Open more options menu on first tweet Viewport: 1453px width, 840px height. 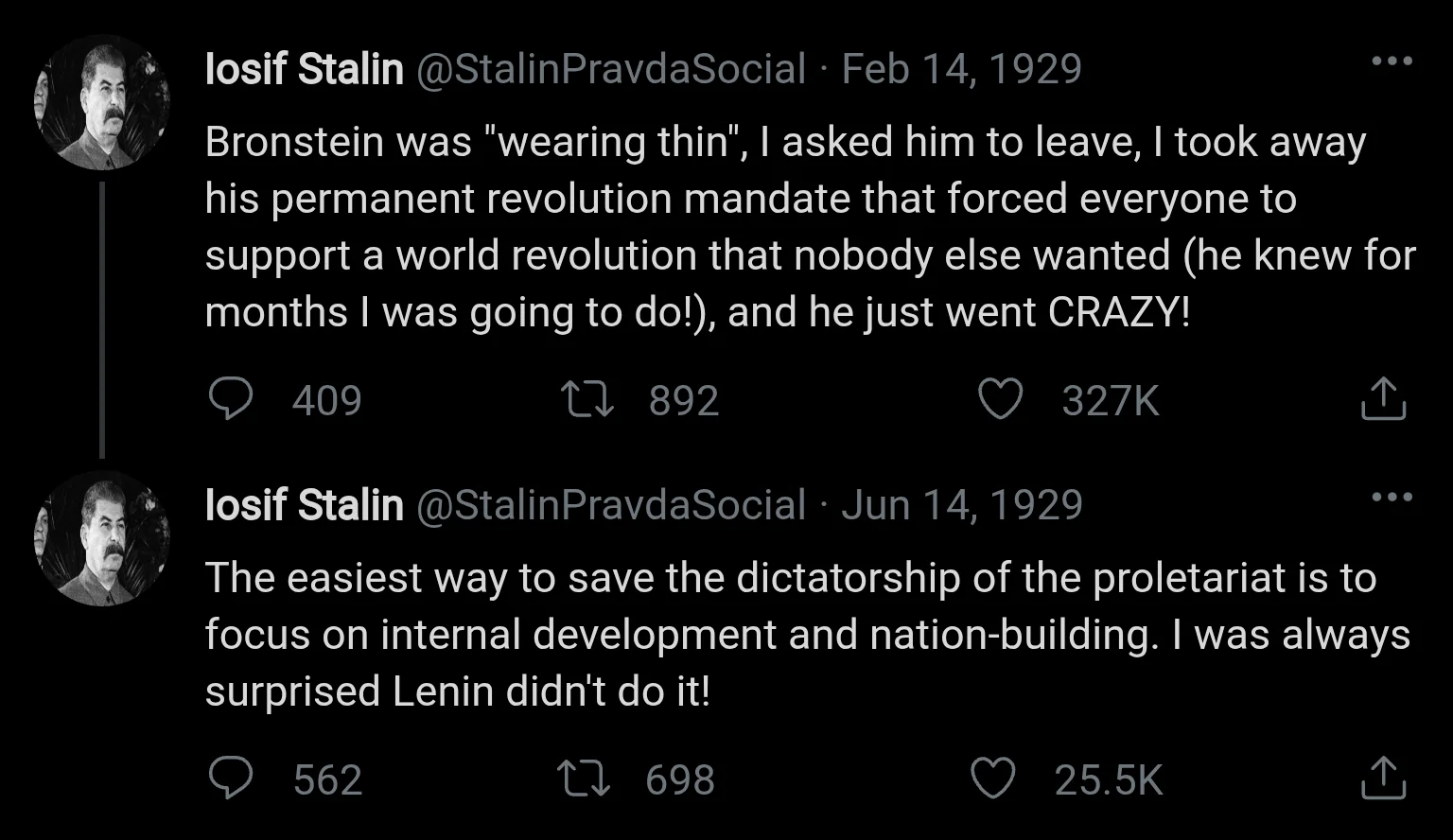click(1392, 61)
